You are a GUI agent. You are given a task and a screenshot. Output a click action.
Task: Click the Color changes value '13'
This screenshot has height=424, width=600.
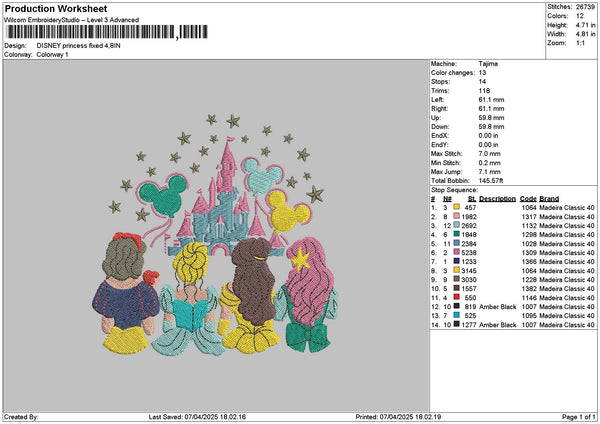tap(482, 73)
